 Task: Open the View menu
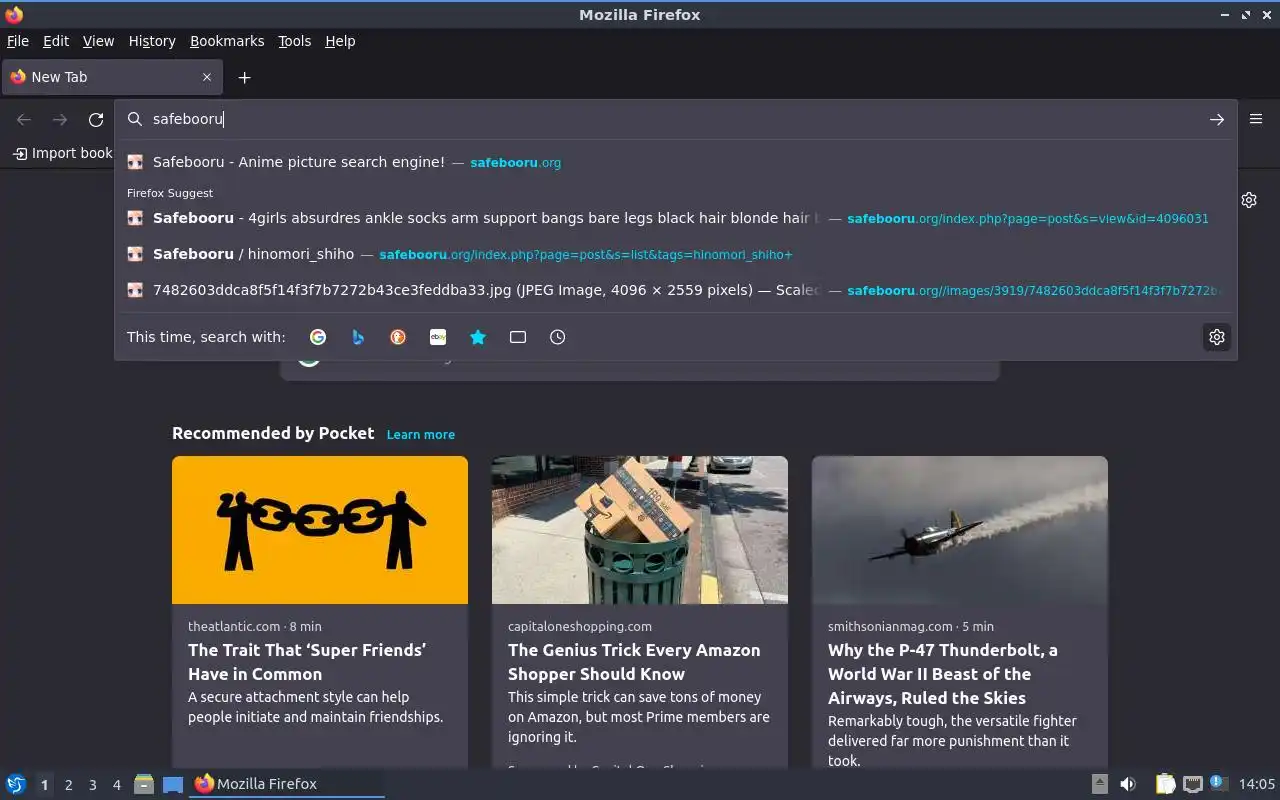(x=98, y=41)
